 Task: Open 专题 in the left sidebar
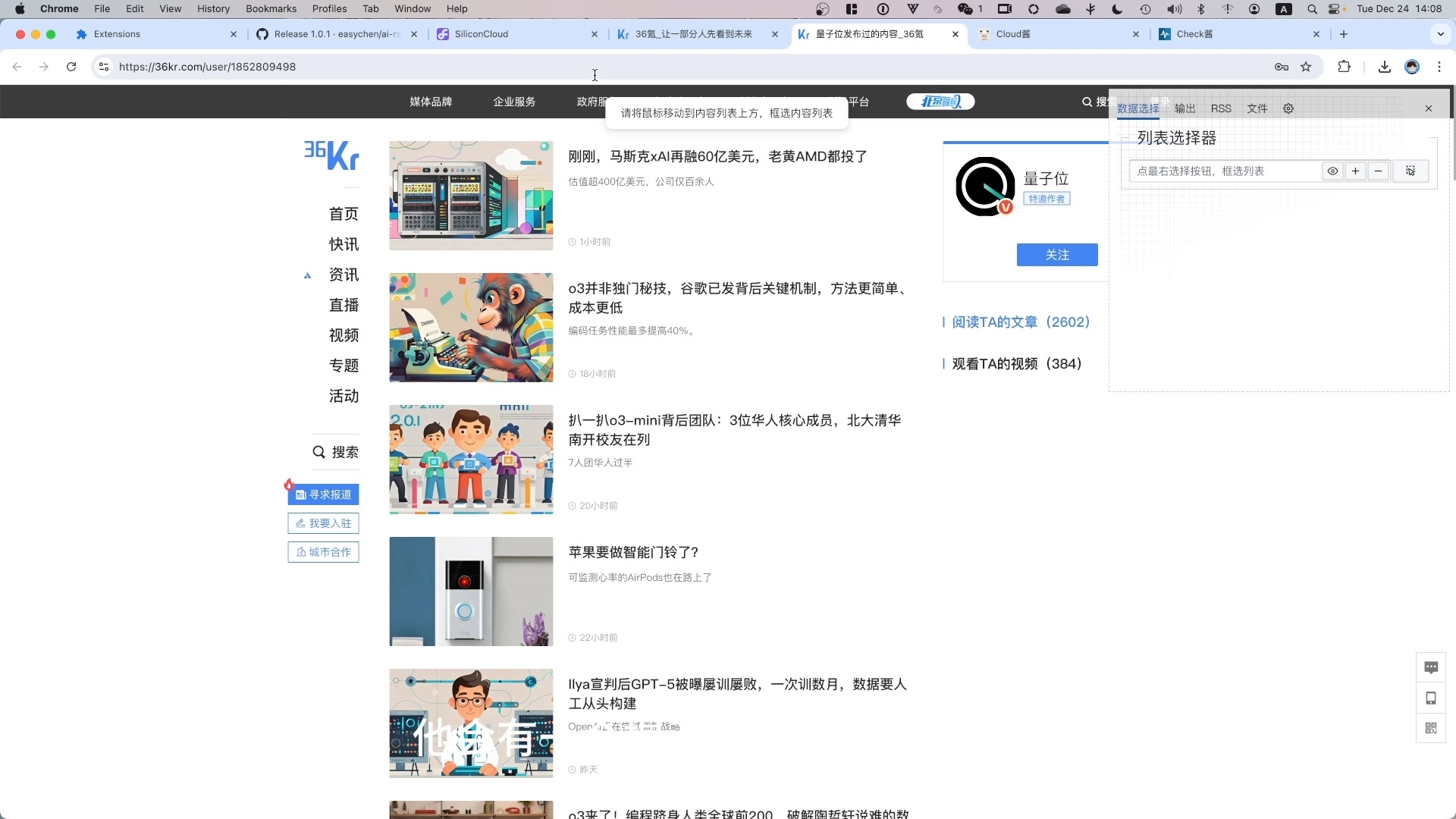pyautogui.click(x=344, y=366)
